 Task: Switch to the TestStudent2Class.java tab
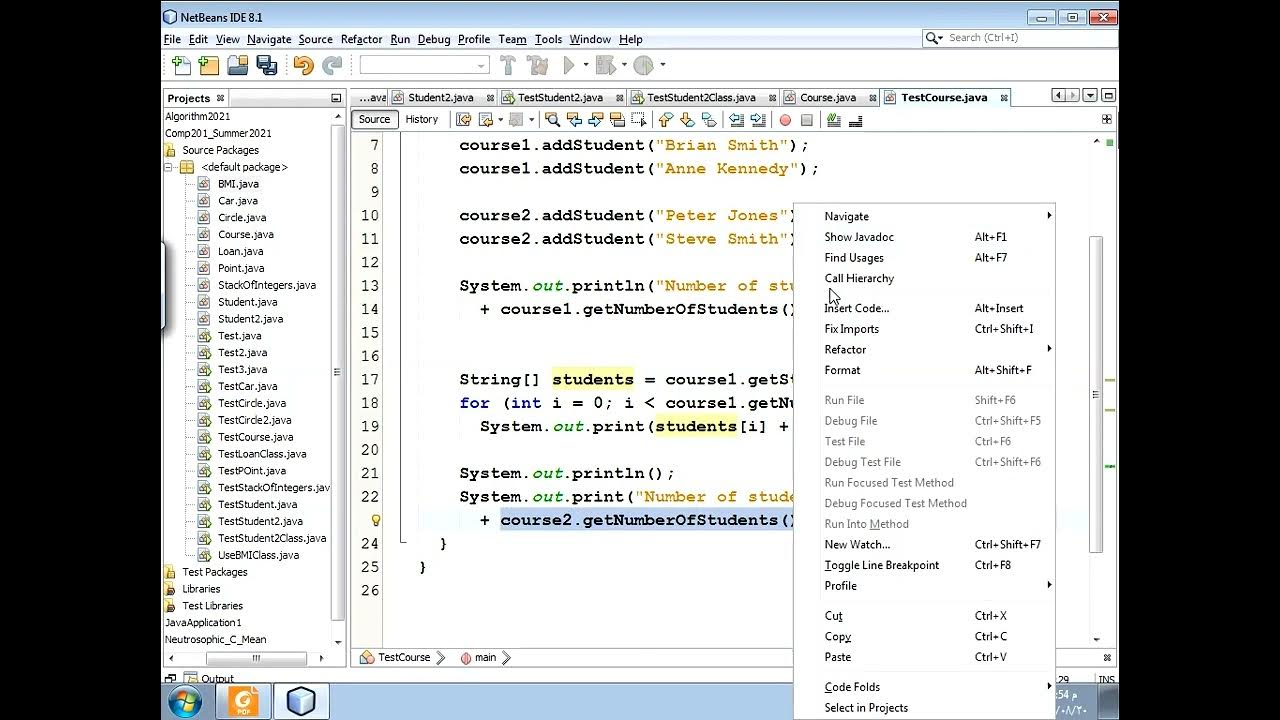coord(701,97)
